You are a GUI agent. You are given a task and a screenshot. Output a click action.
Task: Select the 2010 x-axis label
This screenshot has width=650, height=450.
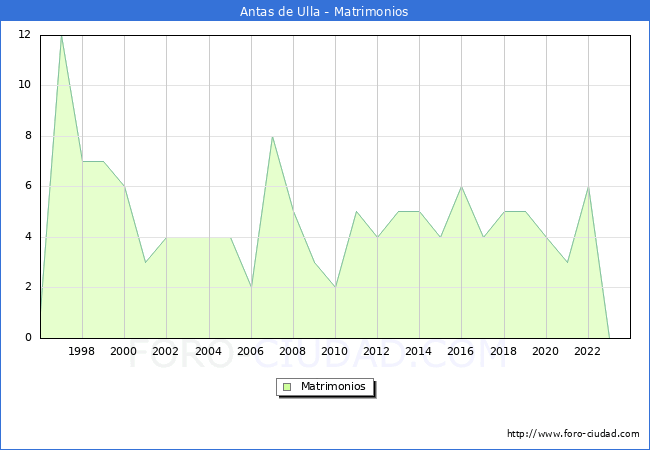coord(335,352)
